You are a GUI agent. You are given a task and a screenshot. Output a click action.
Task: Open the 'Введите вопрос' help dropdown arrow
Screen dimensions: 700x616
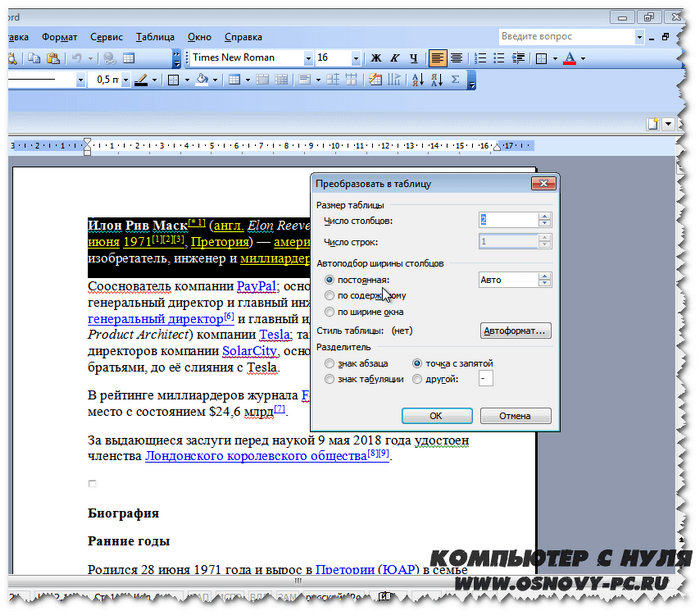[x=639, y=37]
